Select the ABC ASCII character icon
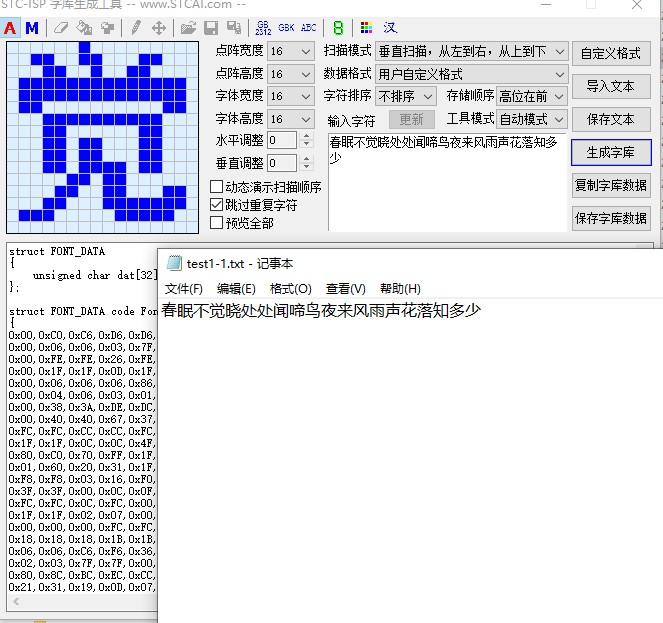Viewport: 663px width, 623px height. point(309,28)
